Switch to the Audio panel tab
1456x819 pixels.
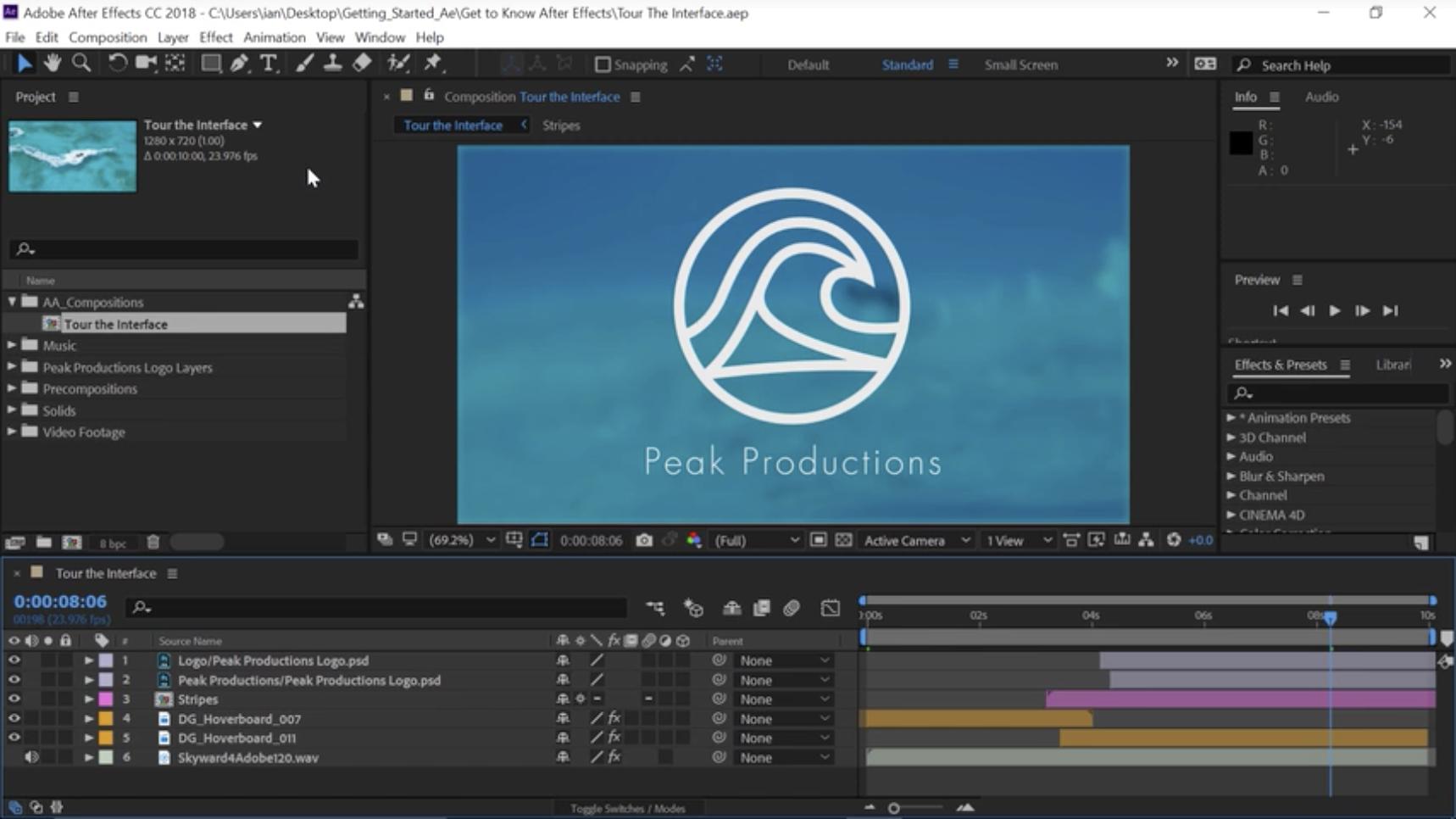click(x=1321, y=97)
